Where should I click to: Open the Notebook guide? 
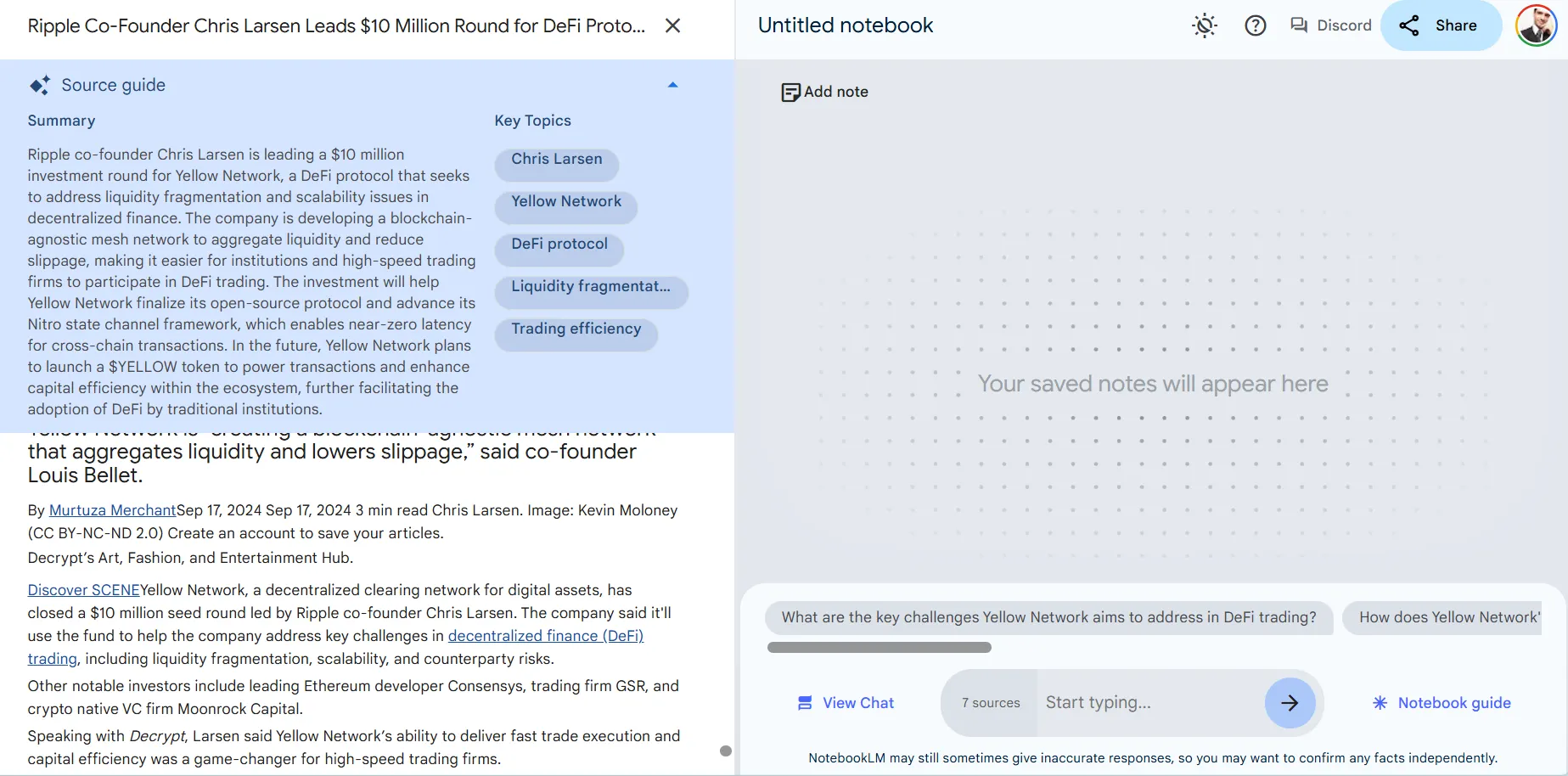[x=1442, y=703]
